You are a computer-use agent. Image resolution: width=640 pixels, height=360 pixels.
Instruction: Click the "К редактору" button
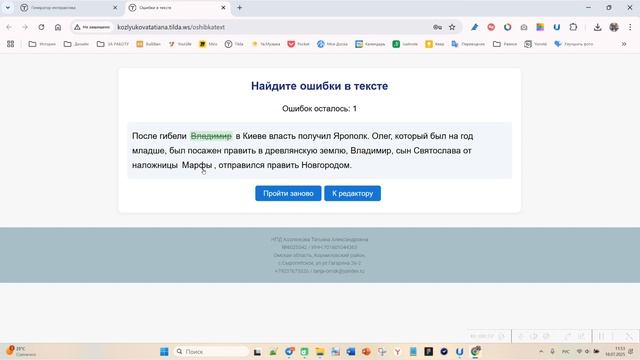click(x=352, y=193)
